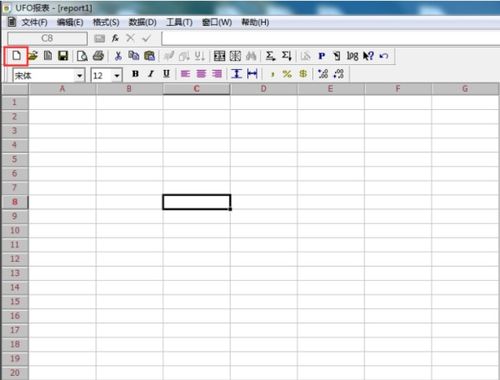
Task: Click the New report icon
Action: [x=16, y=56]
